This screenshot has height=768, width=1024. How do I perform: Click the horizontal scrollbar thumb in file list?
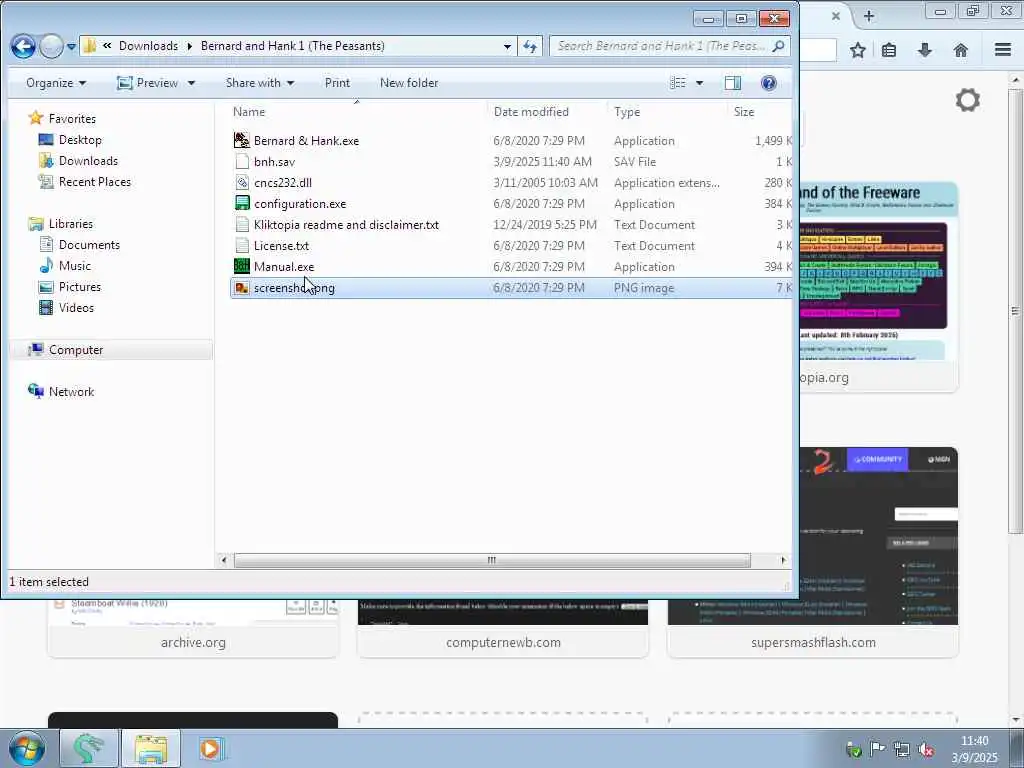492,560
